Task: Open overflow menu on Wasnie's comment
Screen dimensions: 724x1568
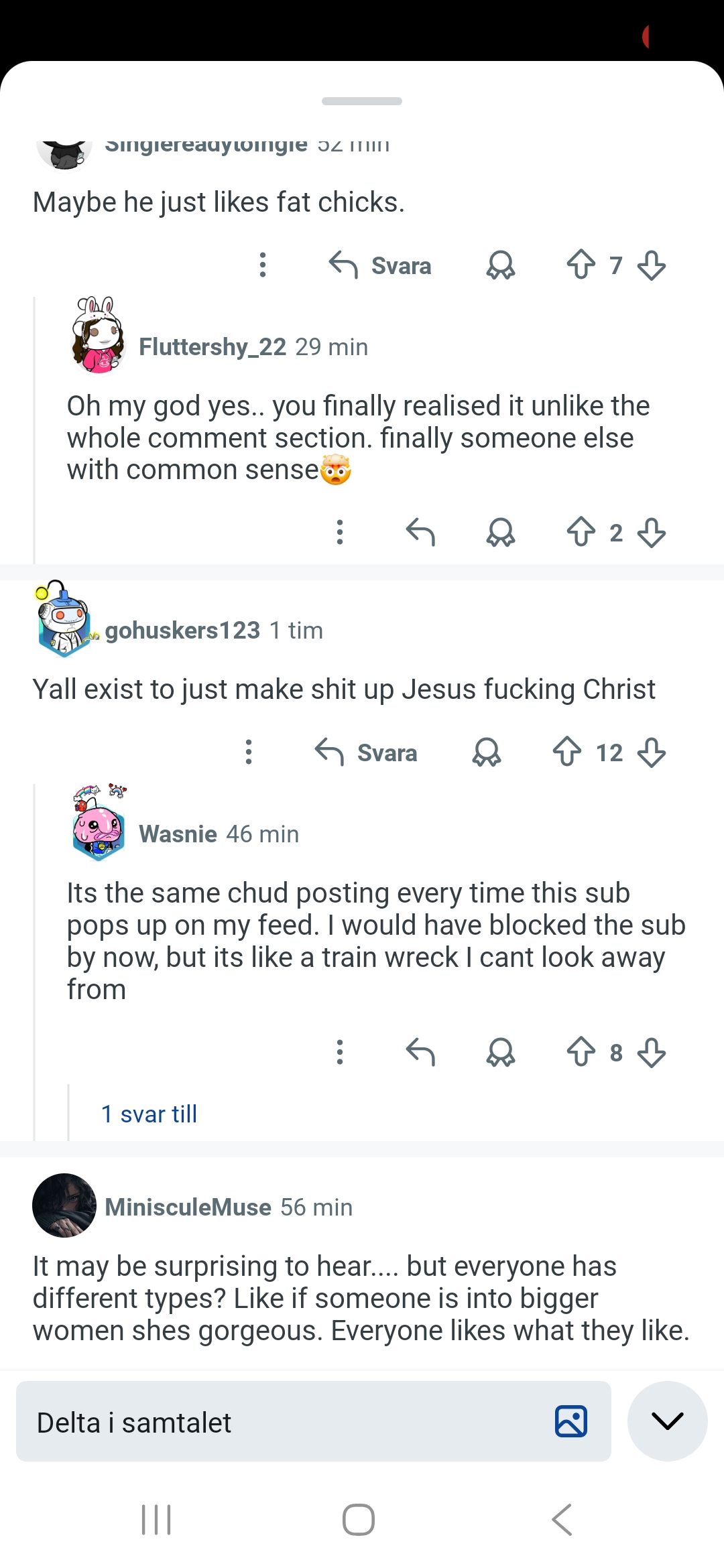Action: point(341,1052)
